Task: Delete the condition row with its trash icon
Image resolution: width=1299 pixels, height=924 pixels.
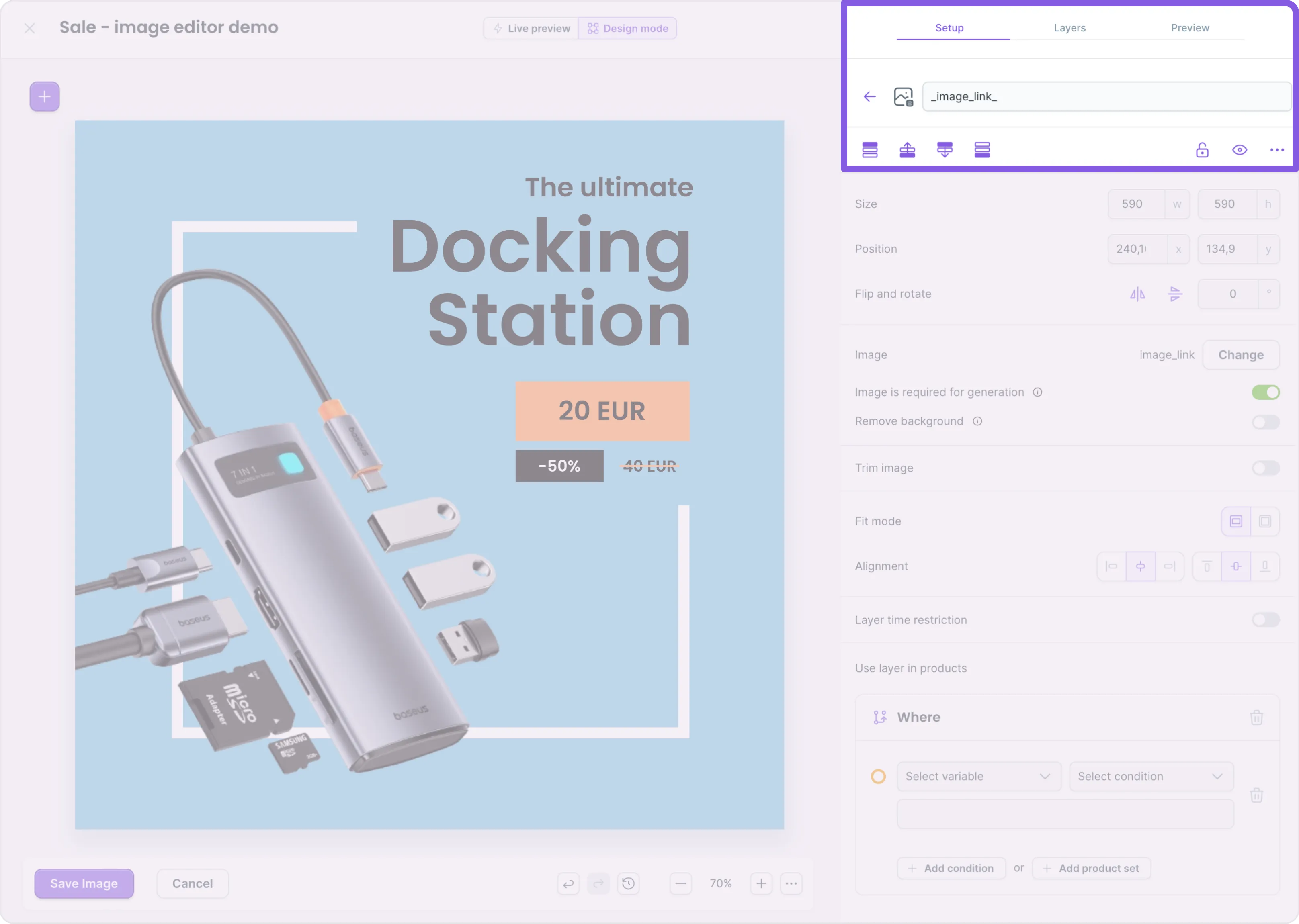Action: tap(1256, 795)
